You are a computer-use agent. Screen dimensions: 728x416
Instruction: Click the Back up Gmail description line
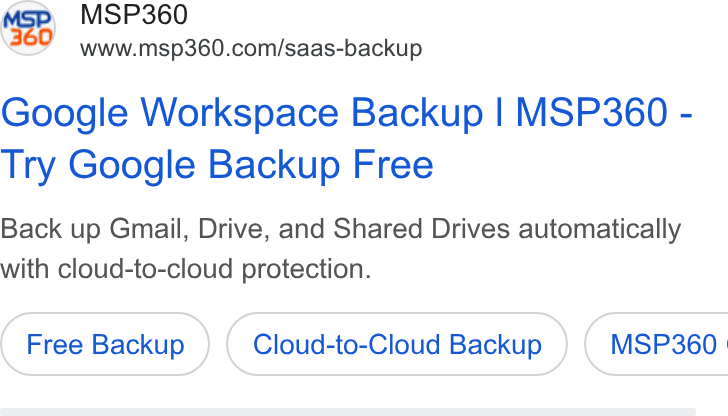(340, 229)
